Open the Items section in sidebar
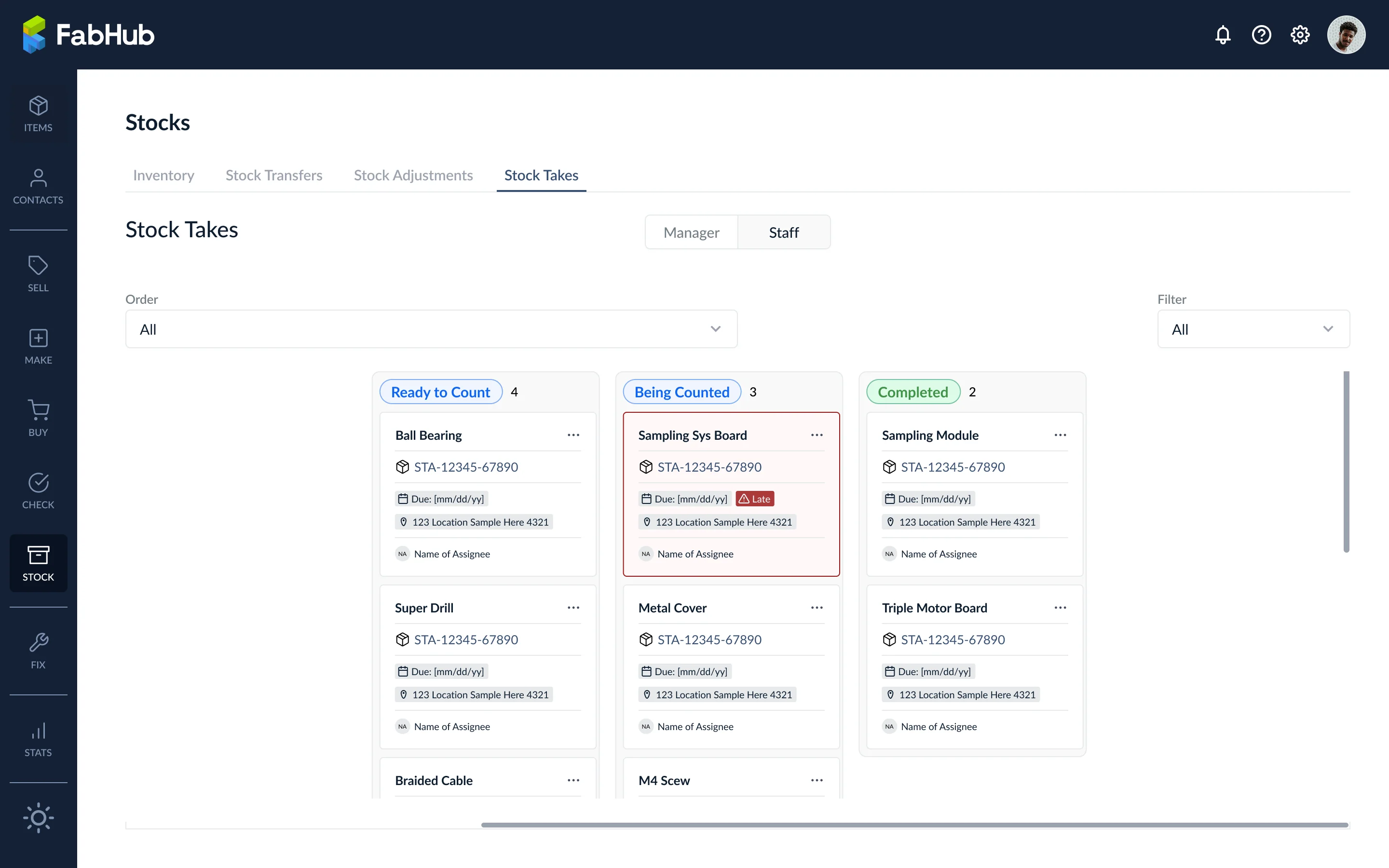The height and width of the screenshot is (868, 1389). [x=39, y=114]
